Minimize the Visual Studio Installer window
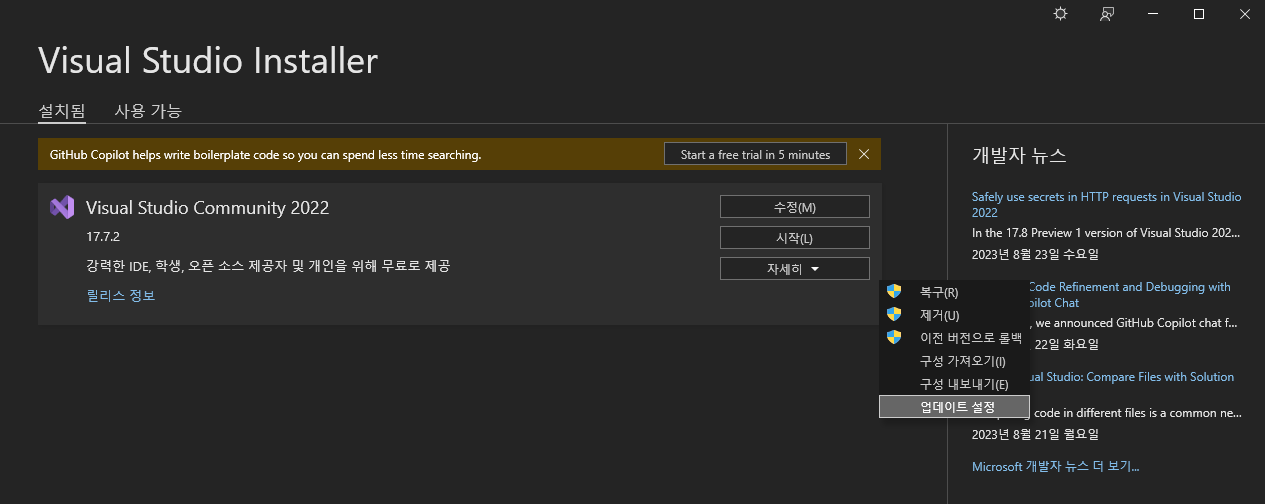 1153,14
